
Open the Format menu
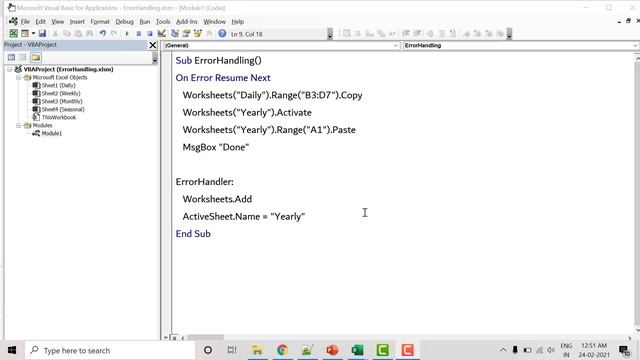point(100,22)
